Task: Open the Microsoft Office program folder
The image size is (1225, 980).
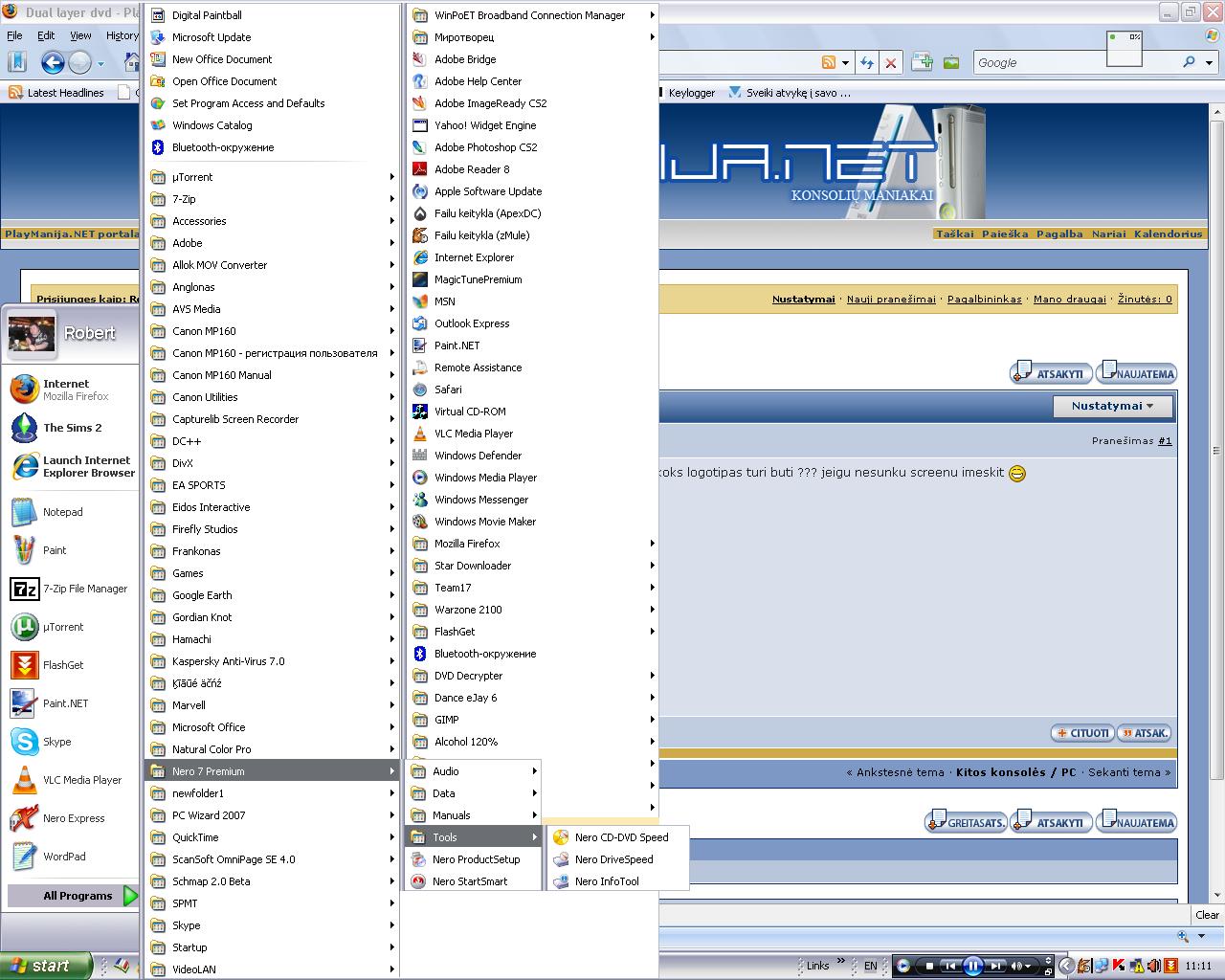Action: pos(272,727)
